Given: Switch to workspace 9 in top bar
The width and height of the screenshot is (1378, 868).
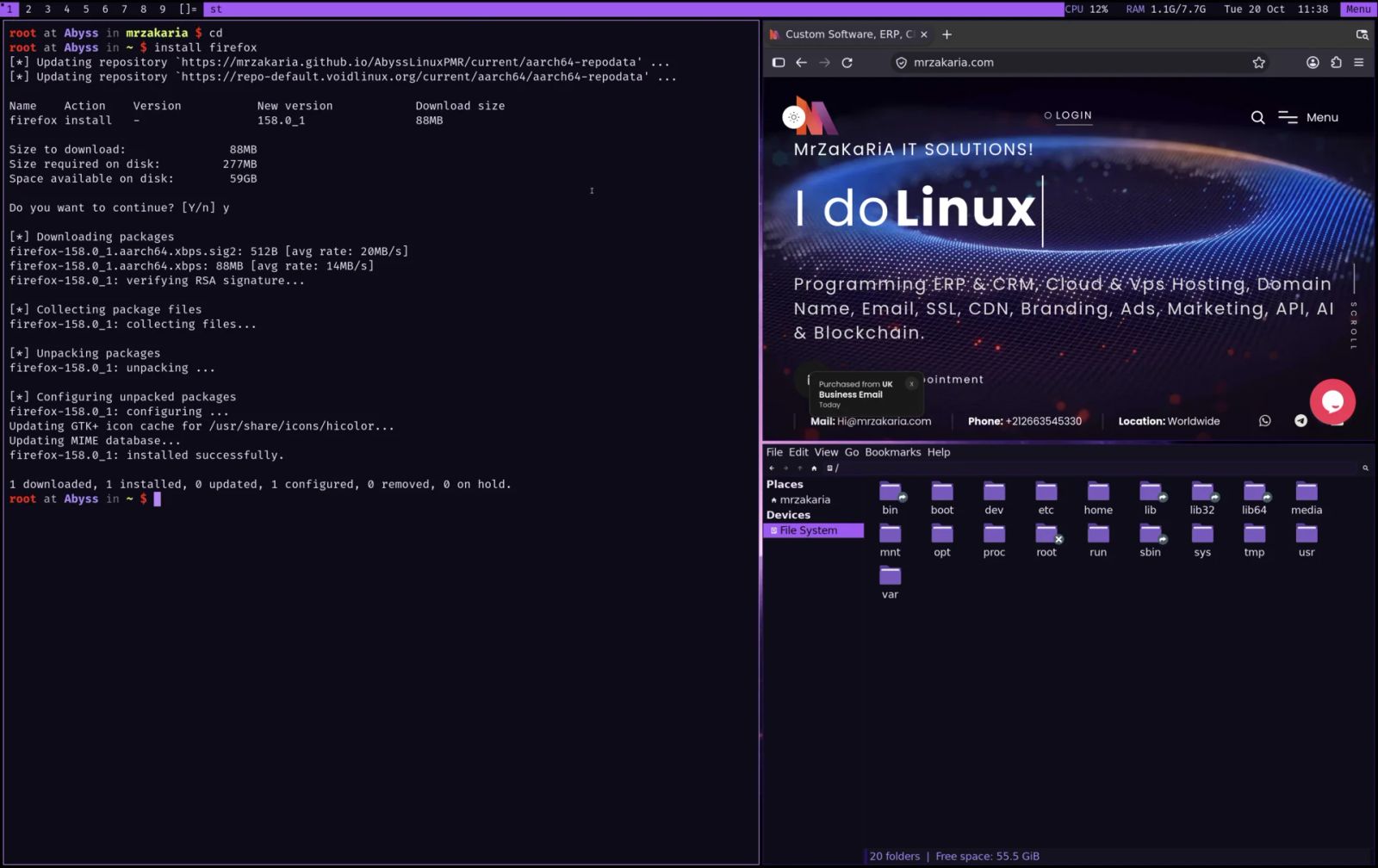Looking at the screenshot, I should (162, 9).
